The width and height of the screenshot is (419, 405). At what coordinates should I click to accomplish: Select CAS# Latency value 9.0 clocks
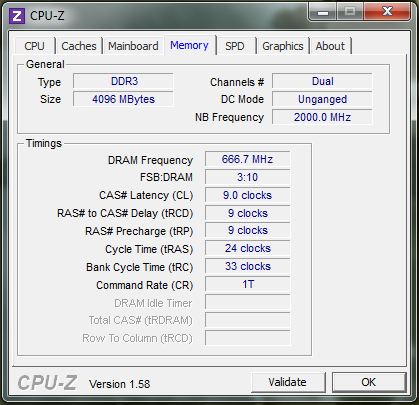tap(247, 195)
